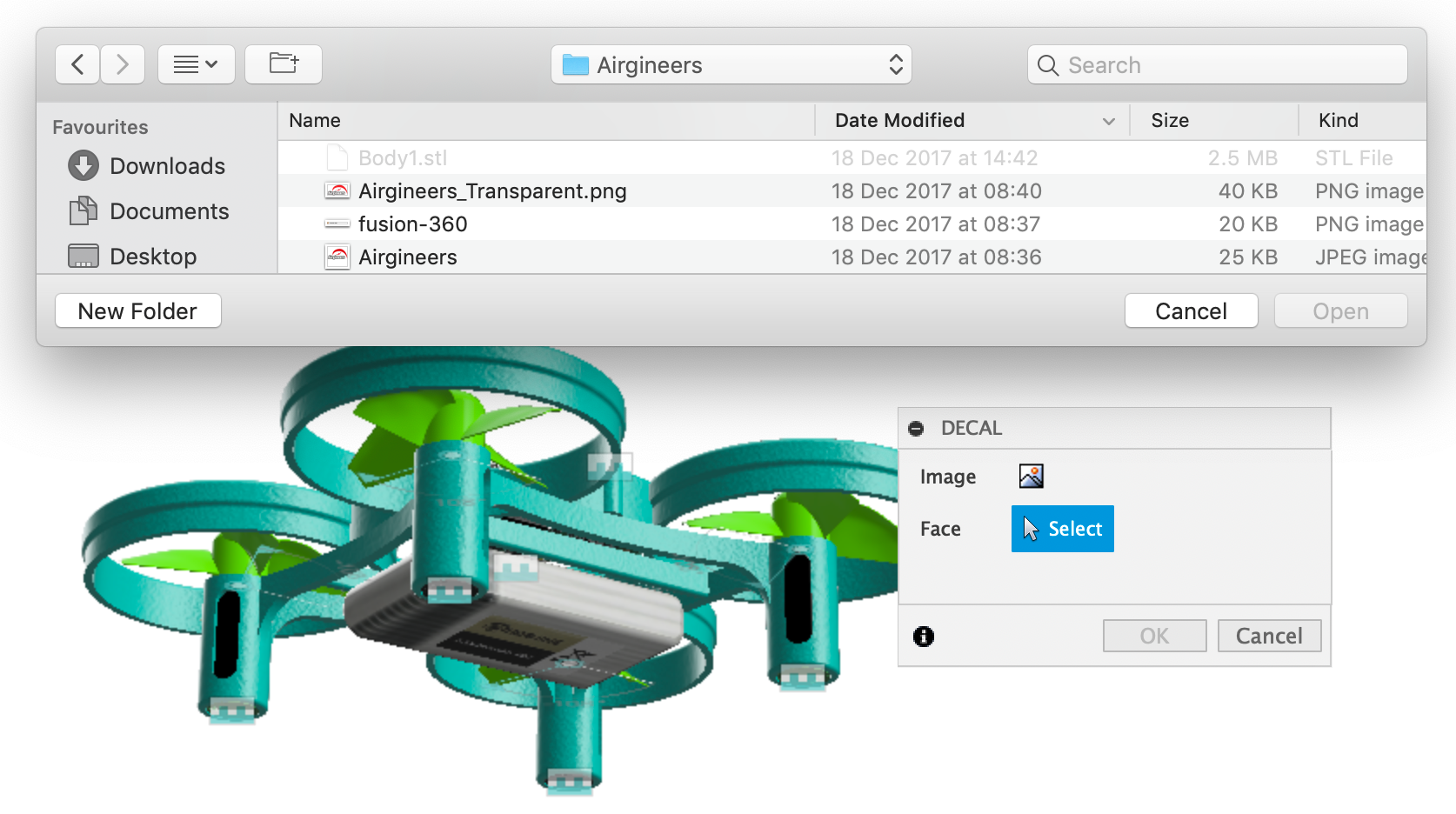Cancel the DECAL dialog

[1269, 636]
